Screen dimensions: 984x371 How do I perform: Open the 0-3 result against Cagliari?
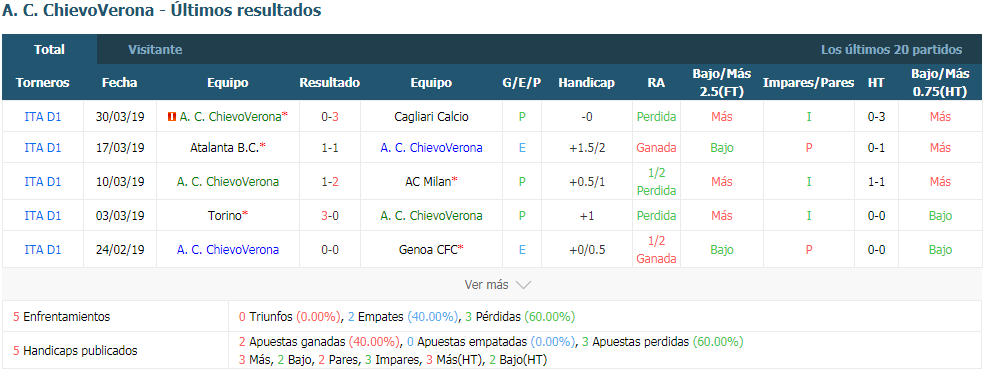[x=329, y=116]
